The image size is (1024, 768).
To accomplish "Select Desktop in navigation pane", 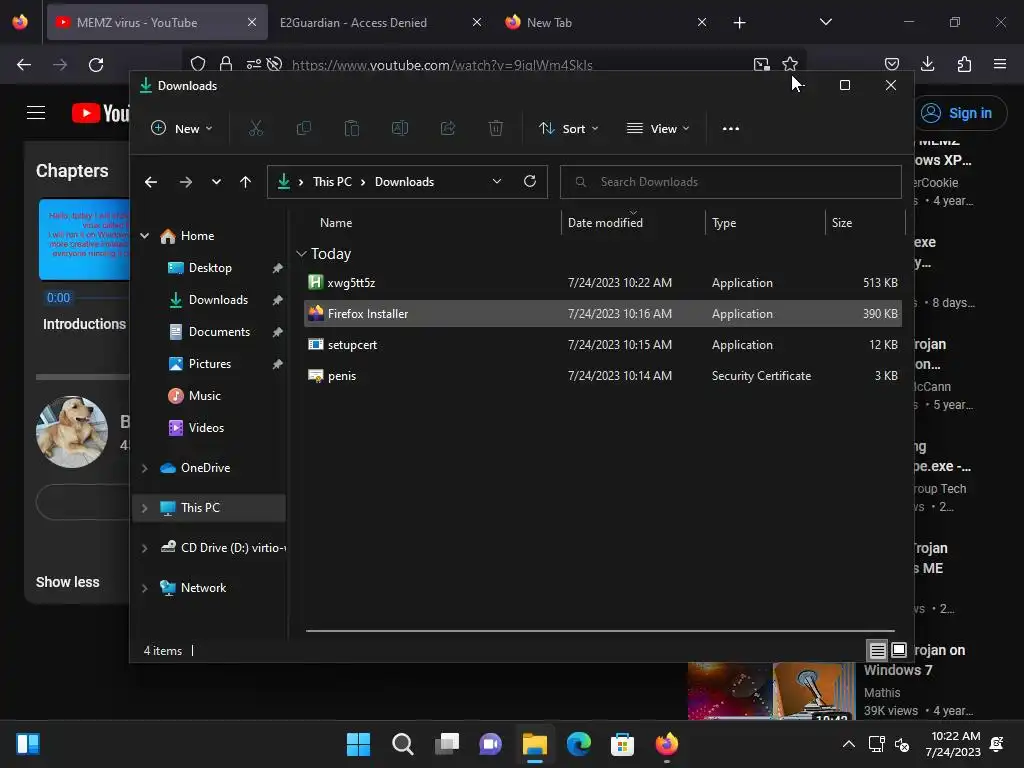I will click(x=209, y=268).
